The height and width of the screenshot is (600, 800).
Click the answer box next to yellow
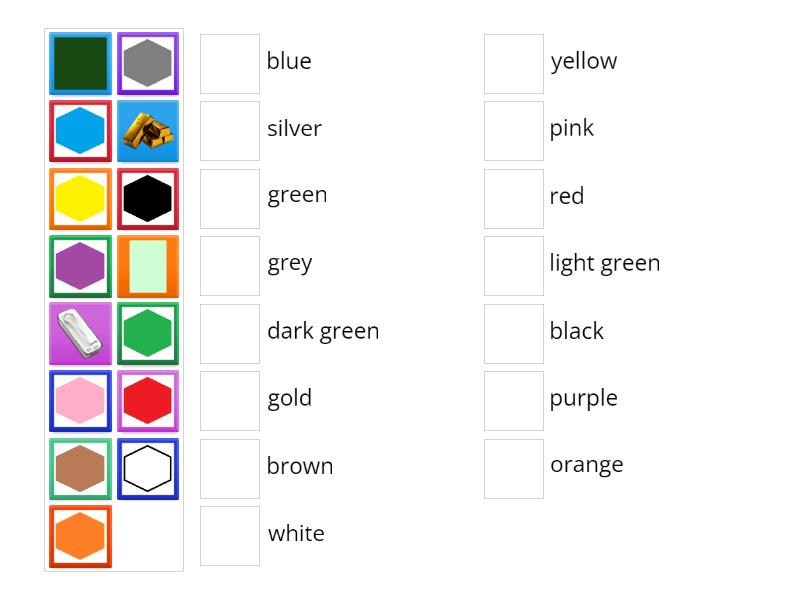pyautogui.click(x=513, y=63)
